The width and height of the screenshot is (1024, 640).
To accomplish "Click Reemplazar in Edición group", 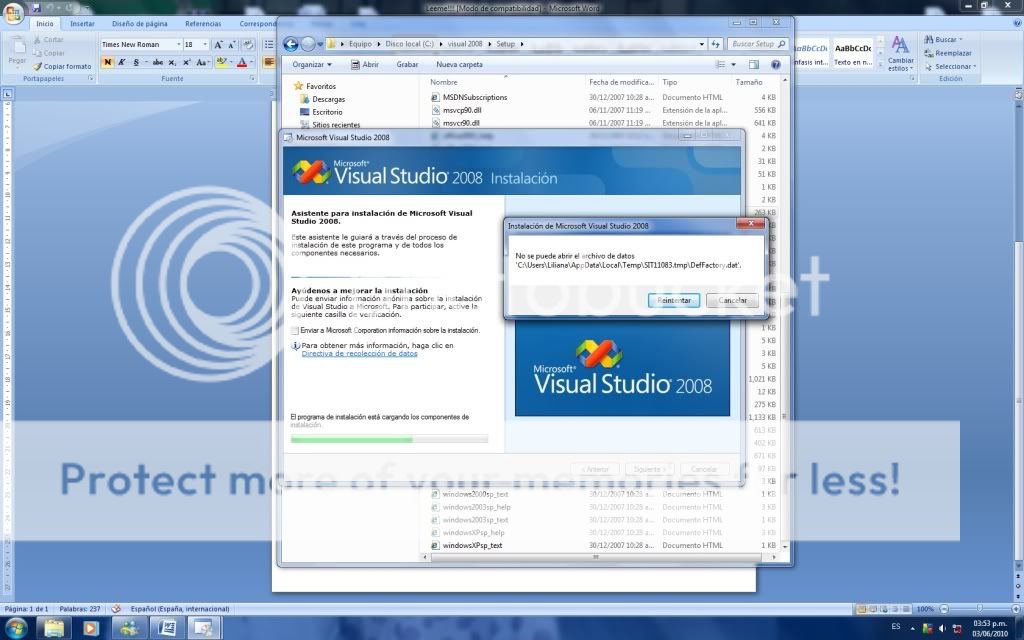I will pyautogui.click(x=948, y=53).
